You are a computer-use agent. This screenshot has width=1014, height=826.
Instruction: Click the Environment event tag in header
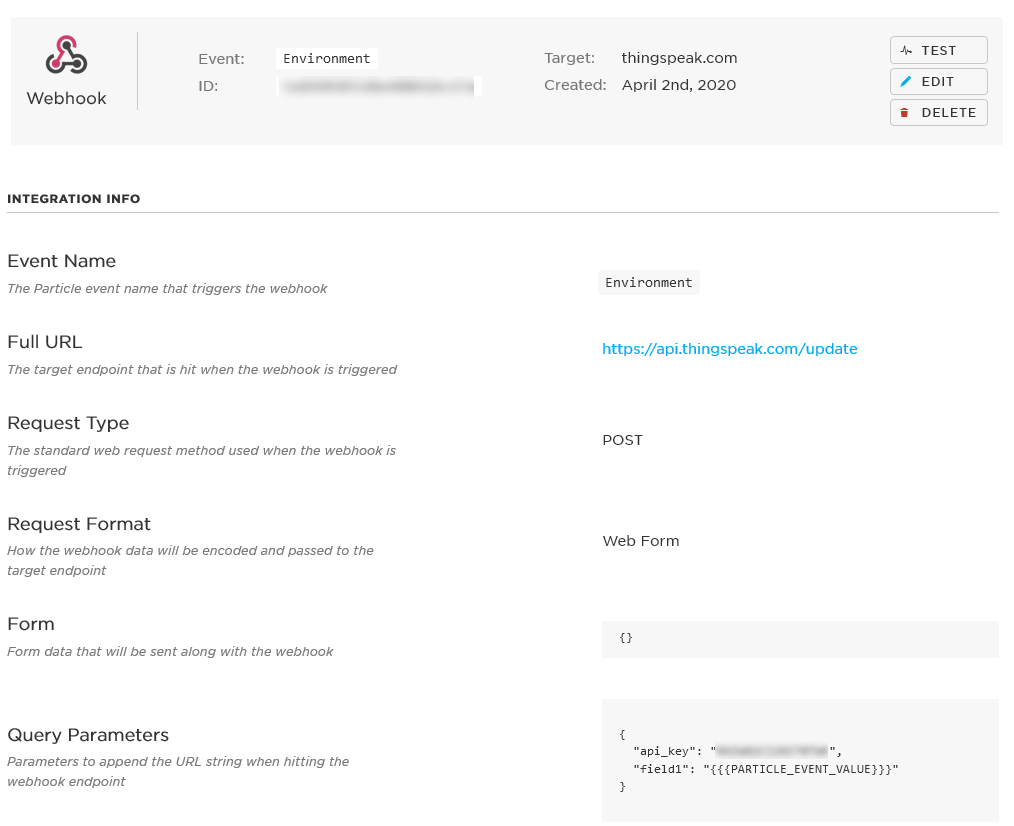click(327, 58)
